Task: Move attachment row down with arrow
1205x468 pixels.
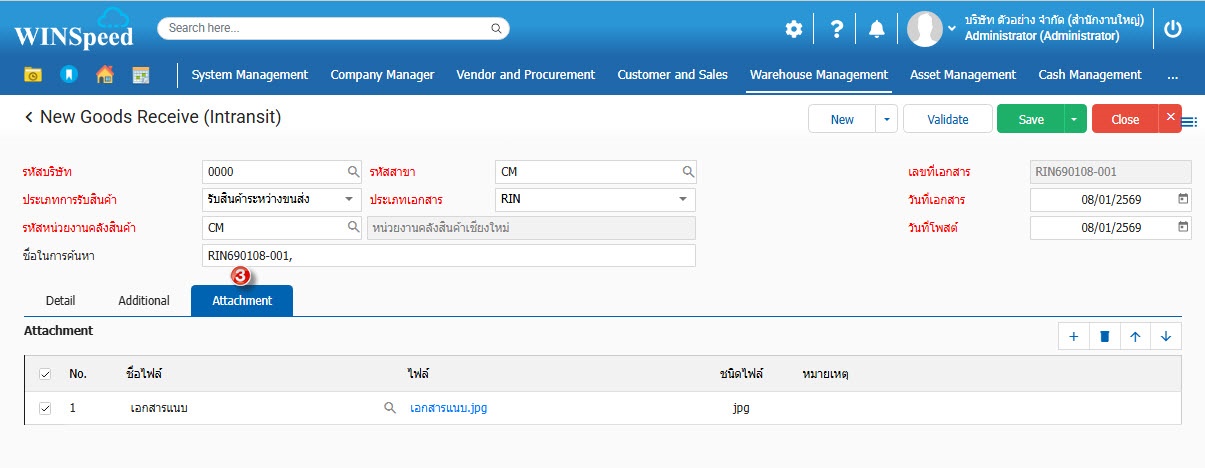Action: tap(1166, 336)
